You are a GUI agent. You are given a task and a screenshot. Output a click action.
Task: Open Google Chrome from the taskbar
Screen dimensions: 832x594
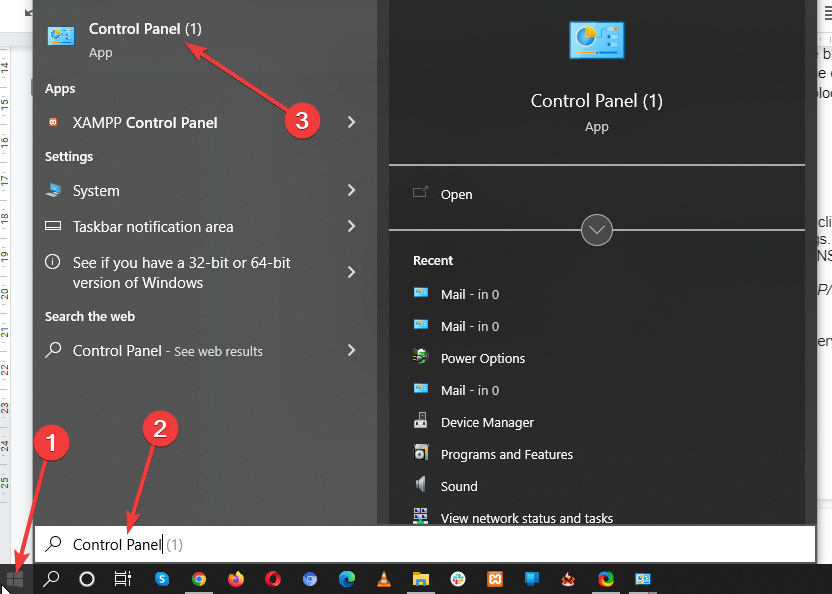tap(199, 579)
